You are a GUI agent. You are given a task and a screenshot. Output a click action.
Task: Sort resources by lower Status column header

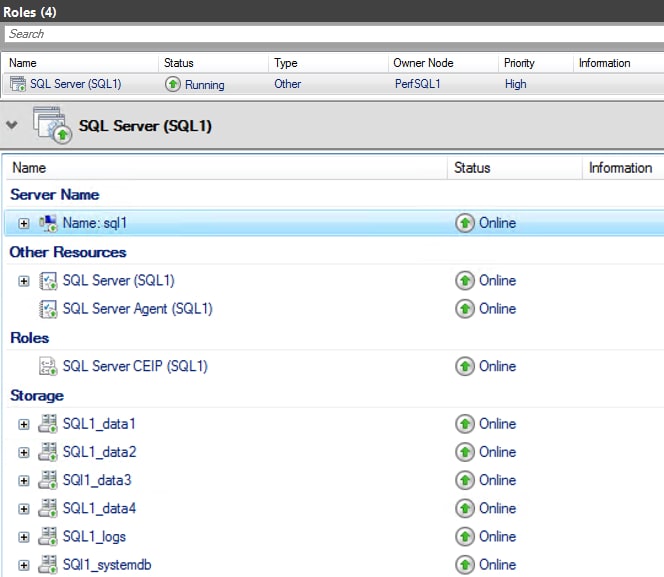pyautogui.click(x=515, y=168)
